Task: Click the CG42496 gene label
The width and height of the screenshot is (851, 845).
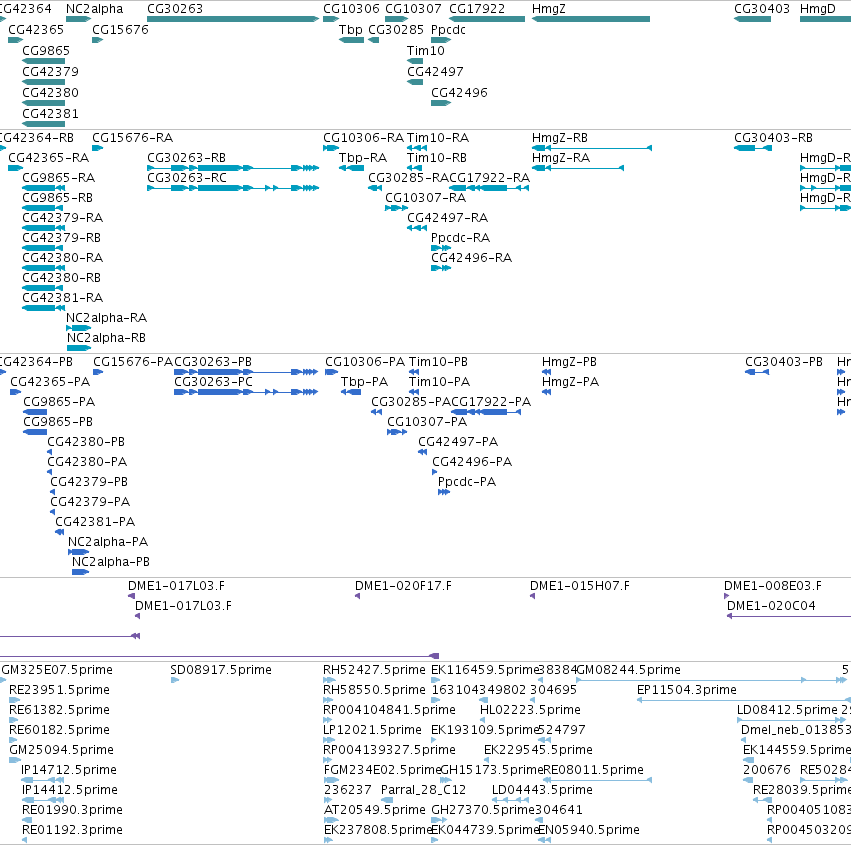Action: (x=459, y=92)
